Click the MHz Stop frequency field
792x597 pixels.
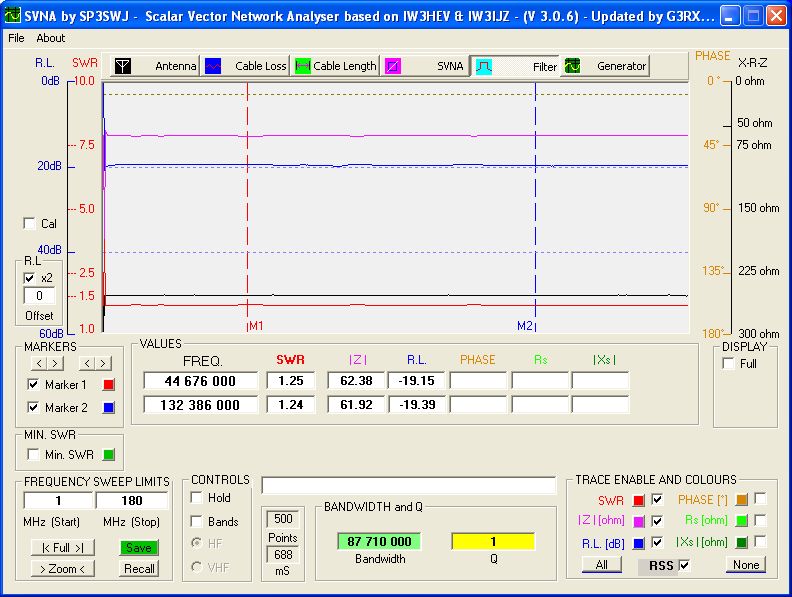tap(132, 500)
